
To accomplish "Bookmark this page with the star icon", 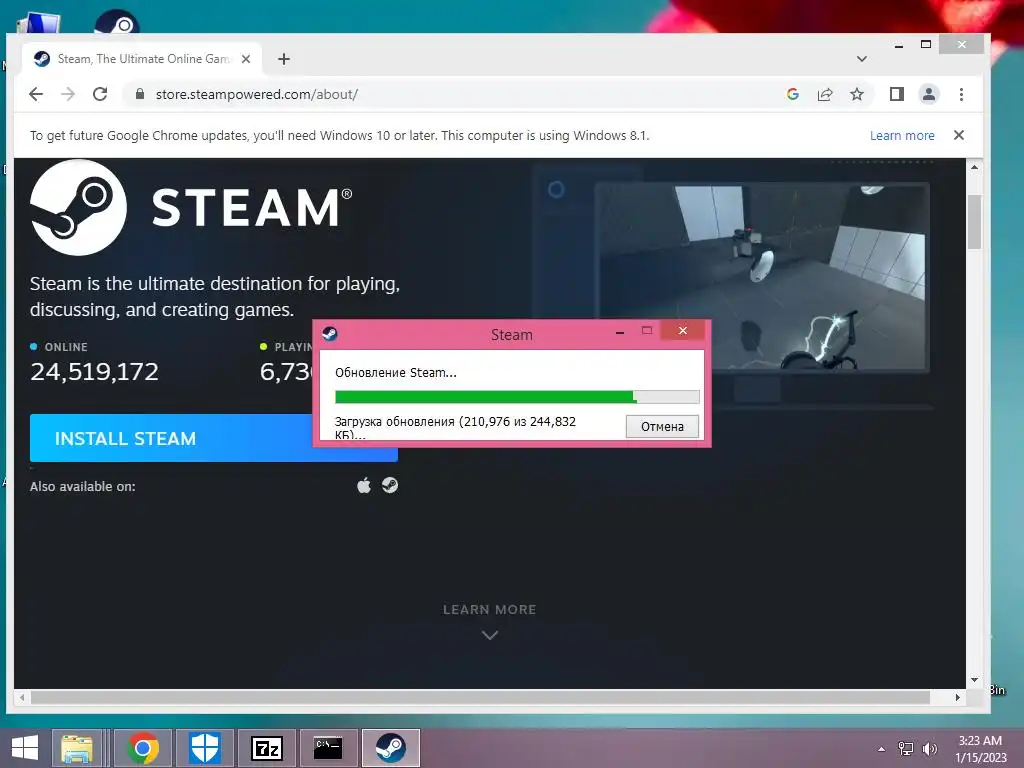I will point(857,94).
